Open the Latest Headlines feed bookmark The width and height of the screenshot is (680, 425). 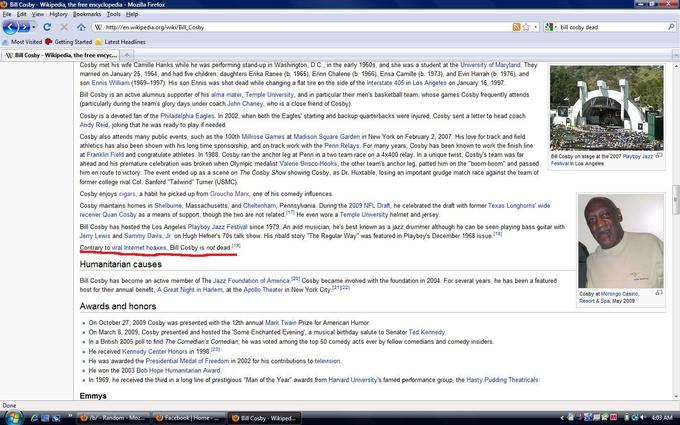(x=121, y=42)
